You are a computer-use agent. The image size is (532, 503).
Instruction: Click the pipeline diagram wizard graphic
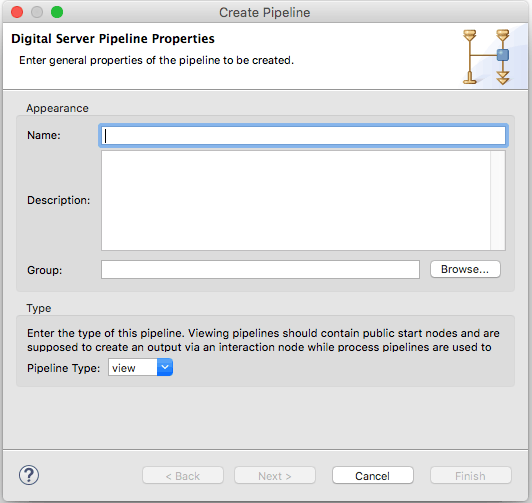[486, 57]
